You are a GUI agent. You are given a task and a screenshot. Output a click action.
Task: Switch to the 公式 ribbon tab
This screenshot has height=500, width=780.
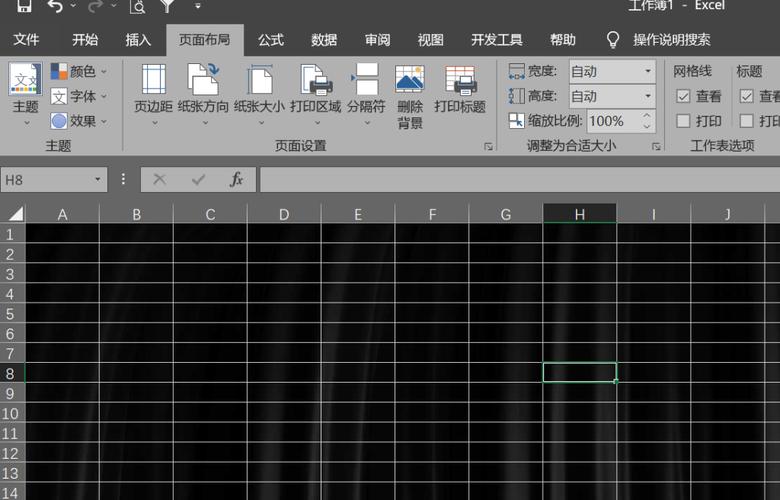[271, 40]
